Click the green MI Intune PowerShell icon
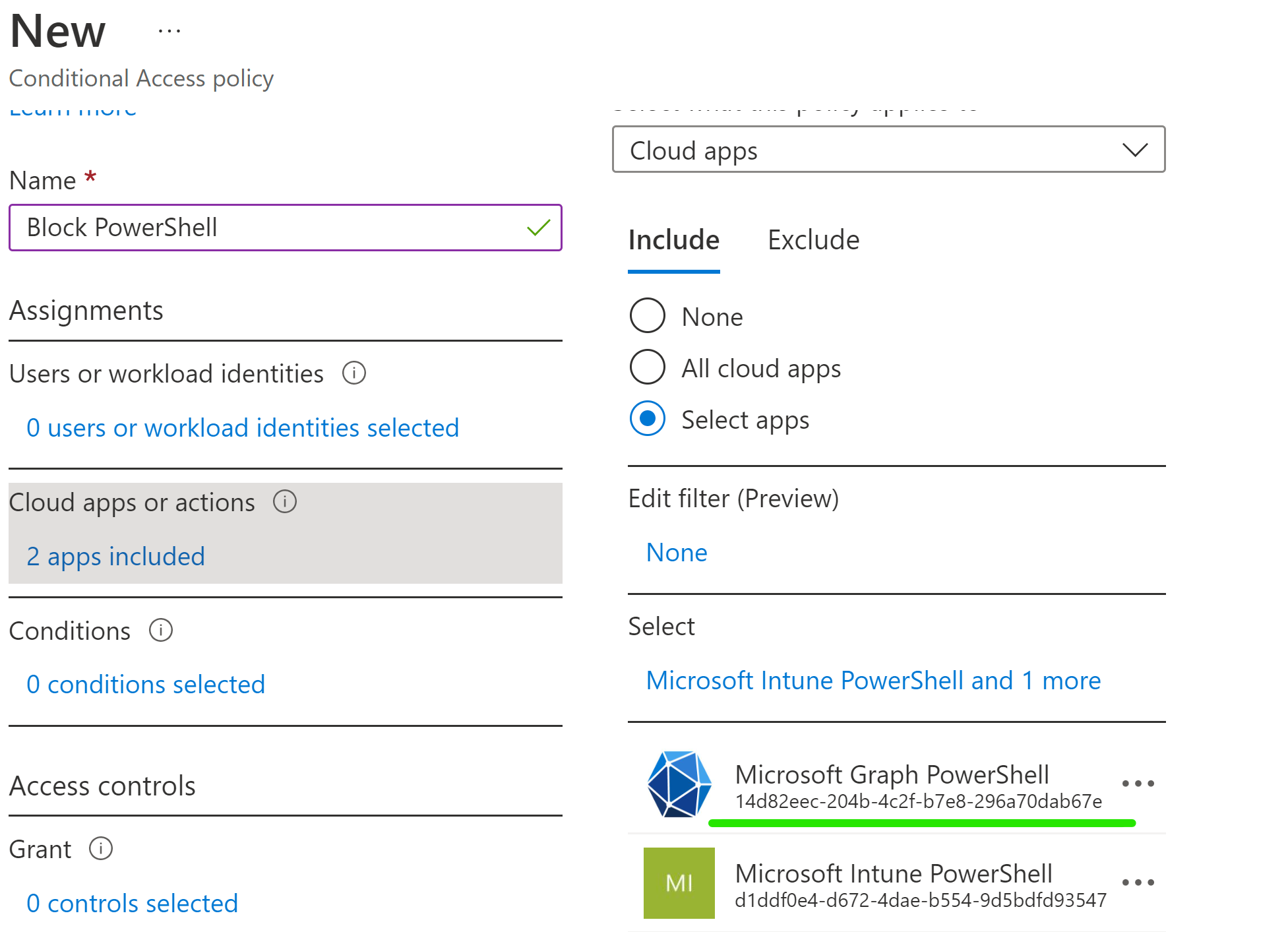 pyautogui.click(x=679, y=883)
